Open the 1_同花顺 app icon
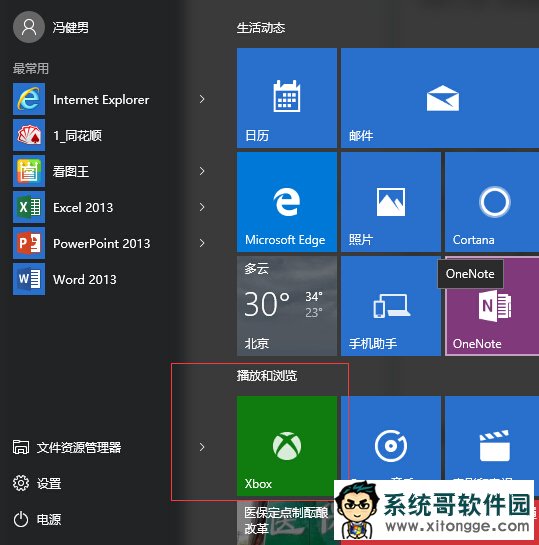The width and height of the screenshot is (539, 545). [x=29, y=135]
